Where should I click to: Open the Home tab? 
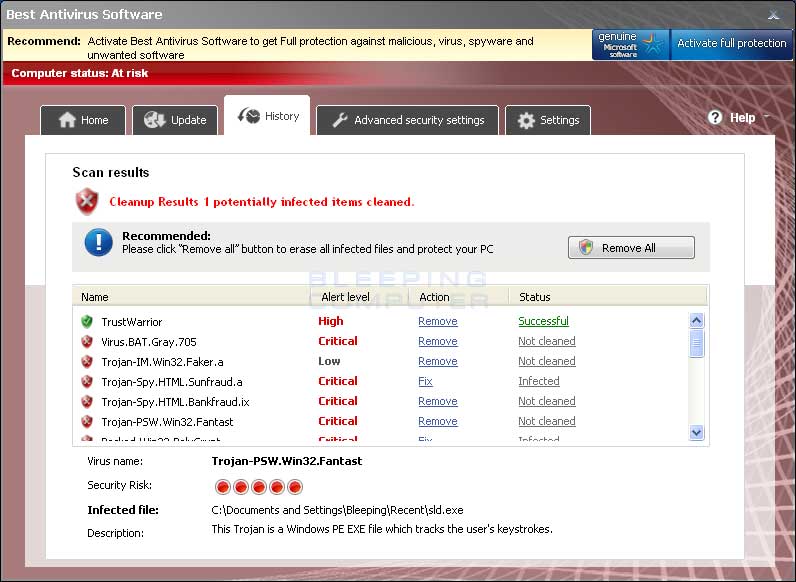[83, 120]
